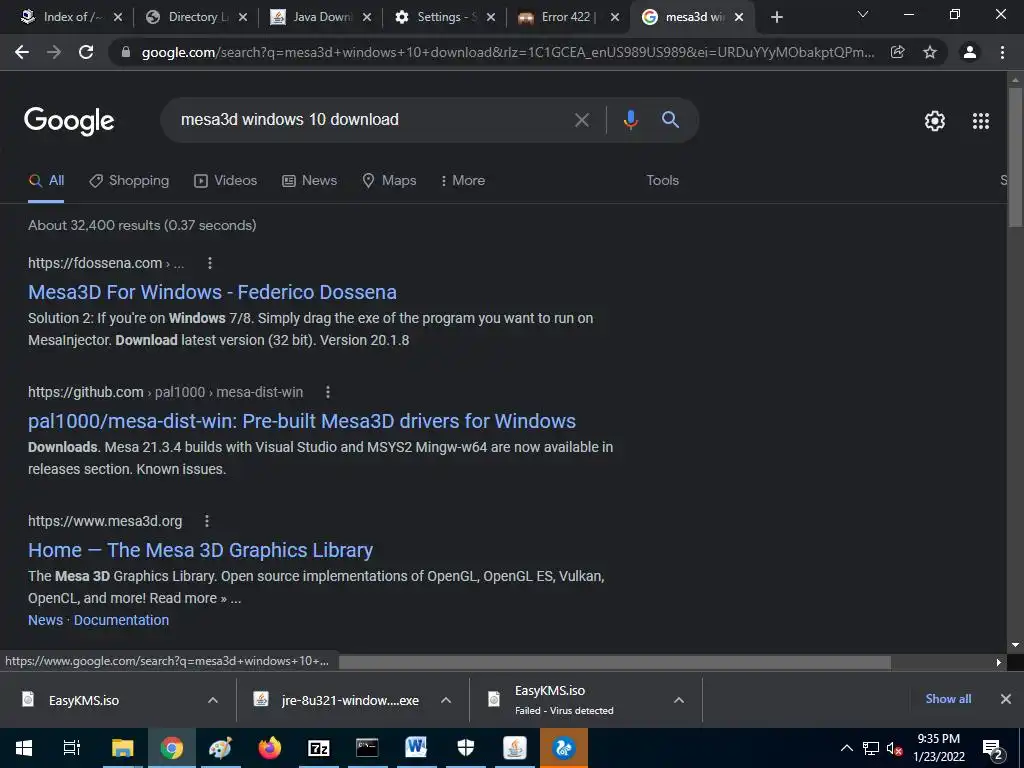Open the Chrome profile menu
Image resolution: width=1024 pixels, height=768 pixels.
coord(970,52)
